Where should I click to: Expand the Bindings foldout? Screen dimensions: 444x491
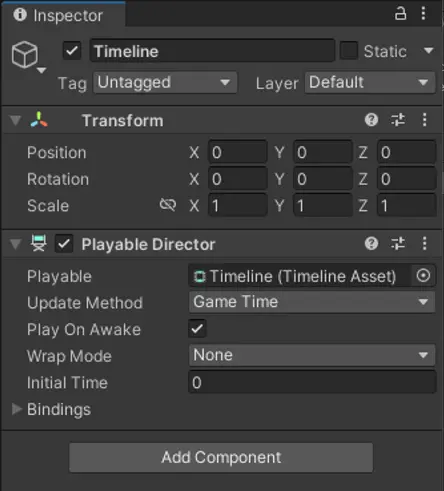coord(51,409)
